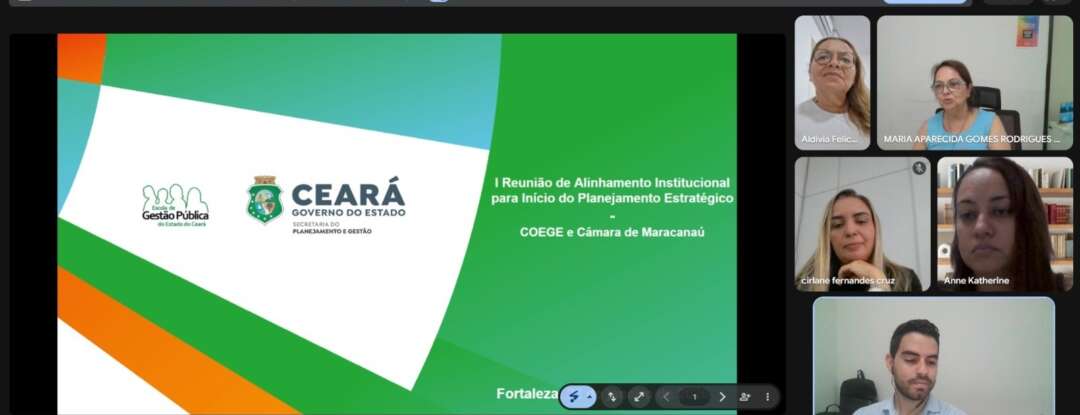Click the slide number 1 field
The height and width of the screenshot is (415, 1080).
tap(694, 396)
